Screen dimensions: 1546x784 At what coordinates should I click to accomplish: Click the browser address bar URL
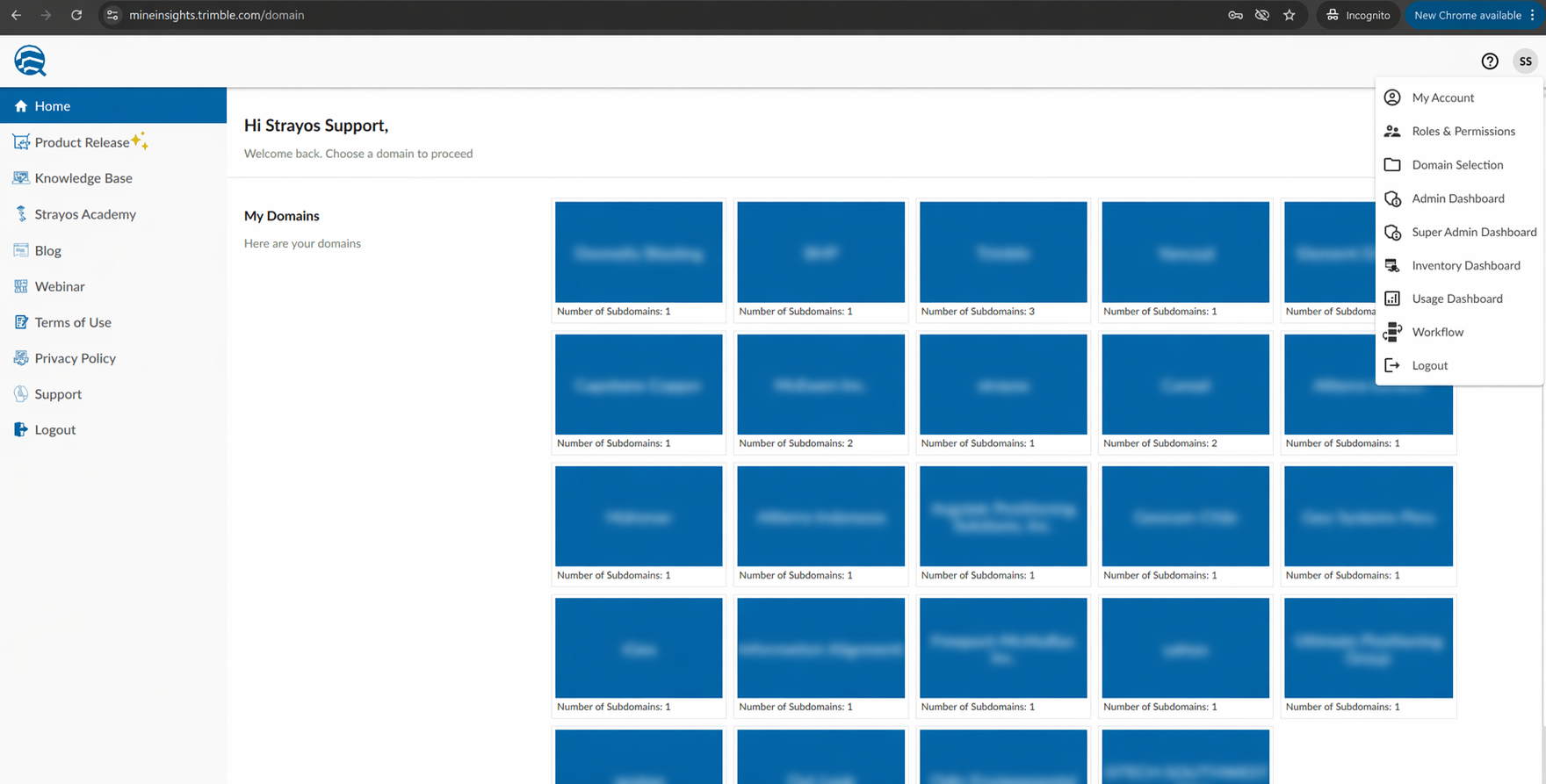pyautogui.click(x=216, y=15)
